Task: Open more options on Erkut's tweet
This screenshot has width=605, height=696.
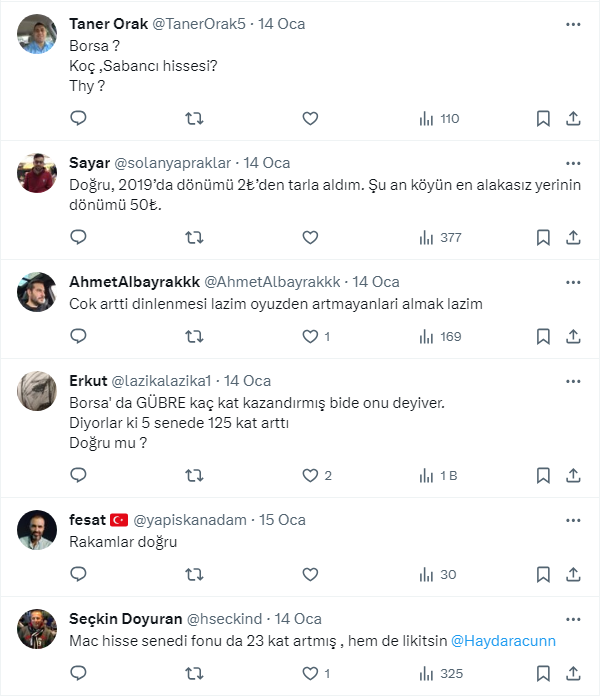Action: 573,381
